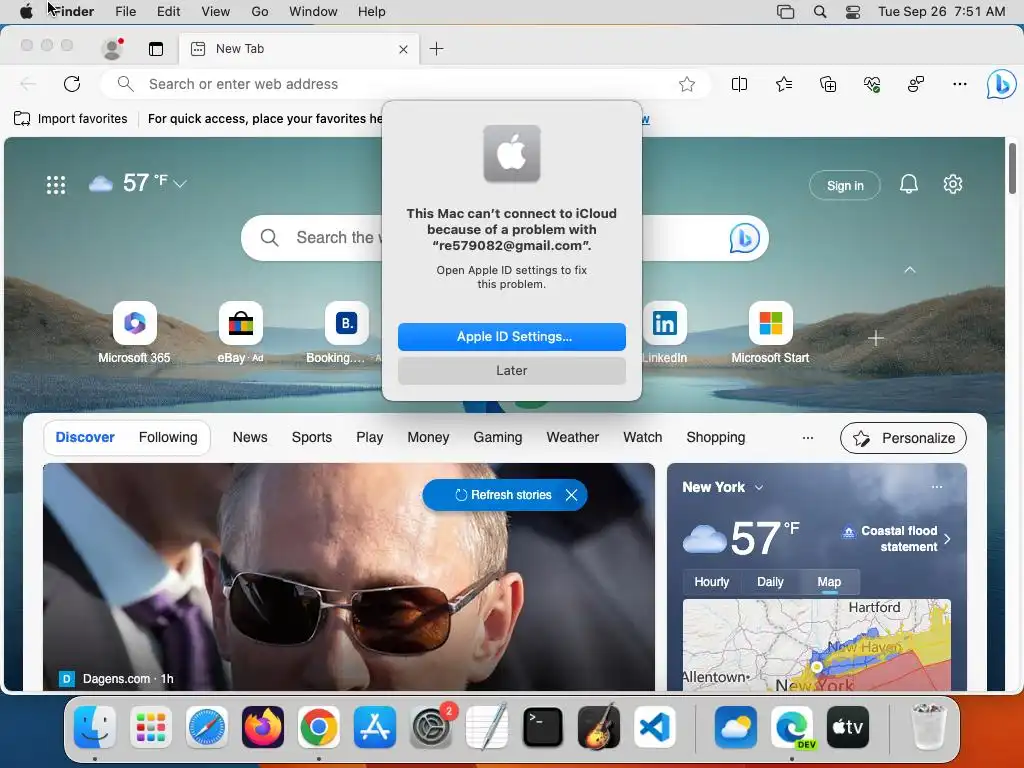Open weather card more options ellipsis
Image resolution: width=1024 pixels, height=768 pixels.
pyautogui.click(x=937, y=487)
